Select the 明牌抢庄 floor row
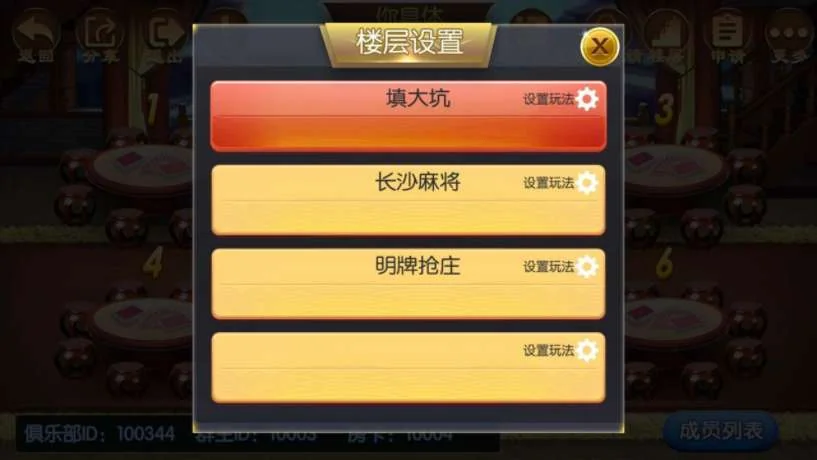This screenshot has height=460, width=817. [x=408, y=284]
